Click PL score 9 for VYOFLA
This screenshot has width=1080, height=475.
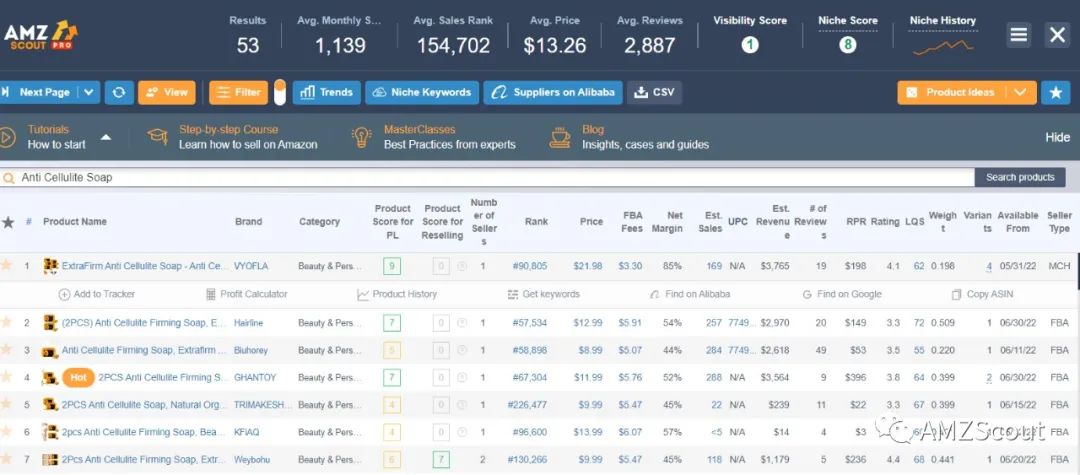pyautogui.click(x=392, y=266)
